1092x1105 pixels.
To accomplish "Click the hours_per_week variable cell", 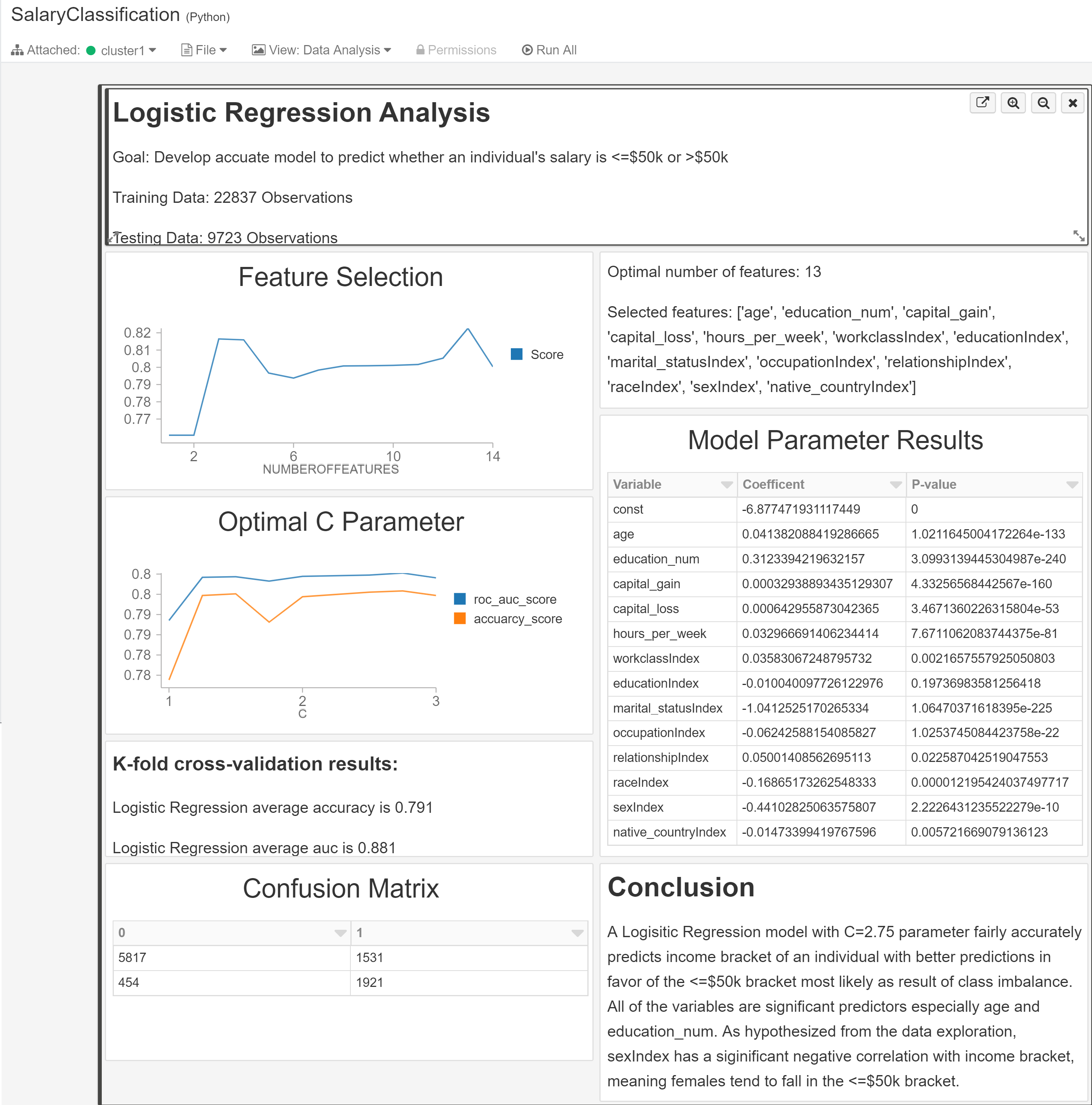I will point(672,634).
